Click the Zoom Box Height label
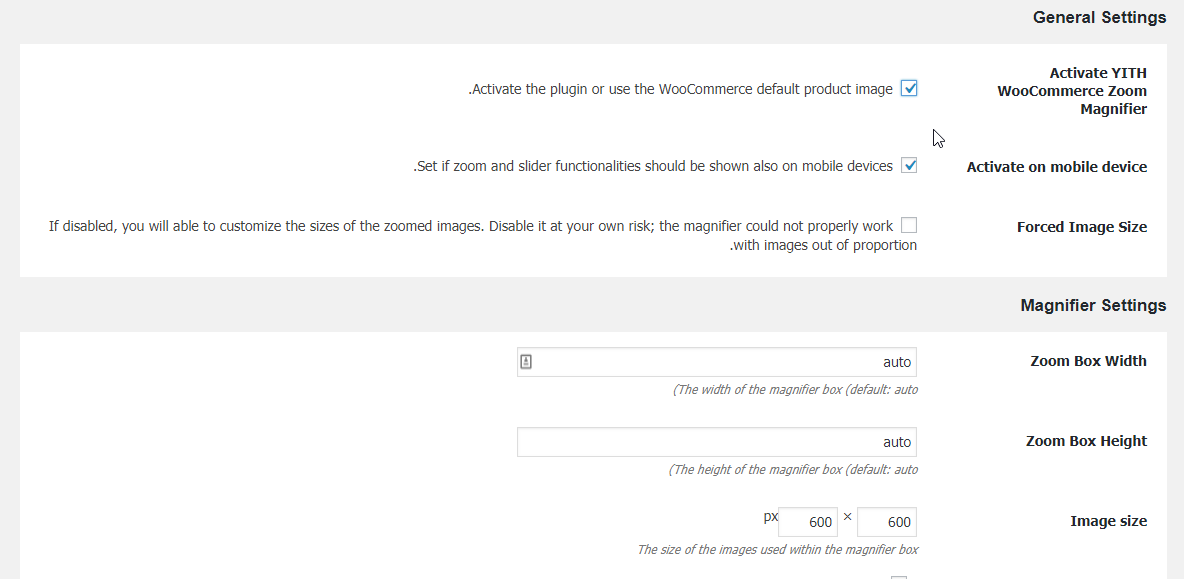Viewport: 1184px width, 579px height. tap(1086, 442)
